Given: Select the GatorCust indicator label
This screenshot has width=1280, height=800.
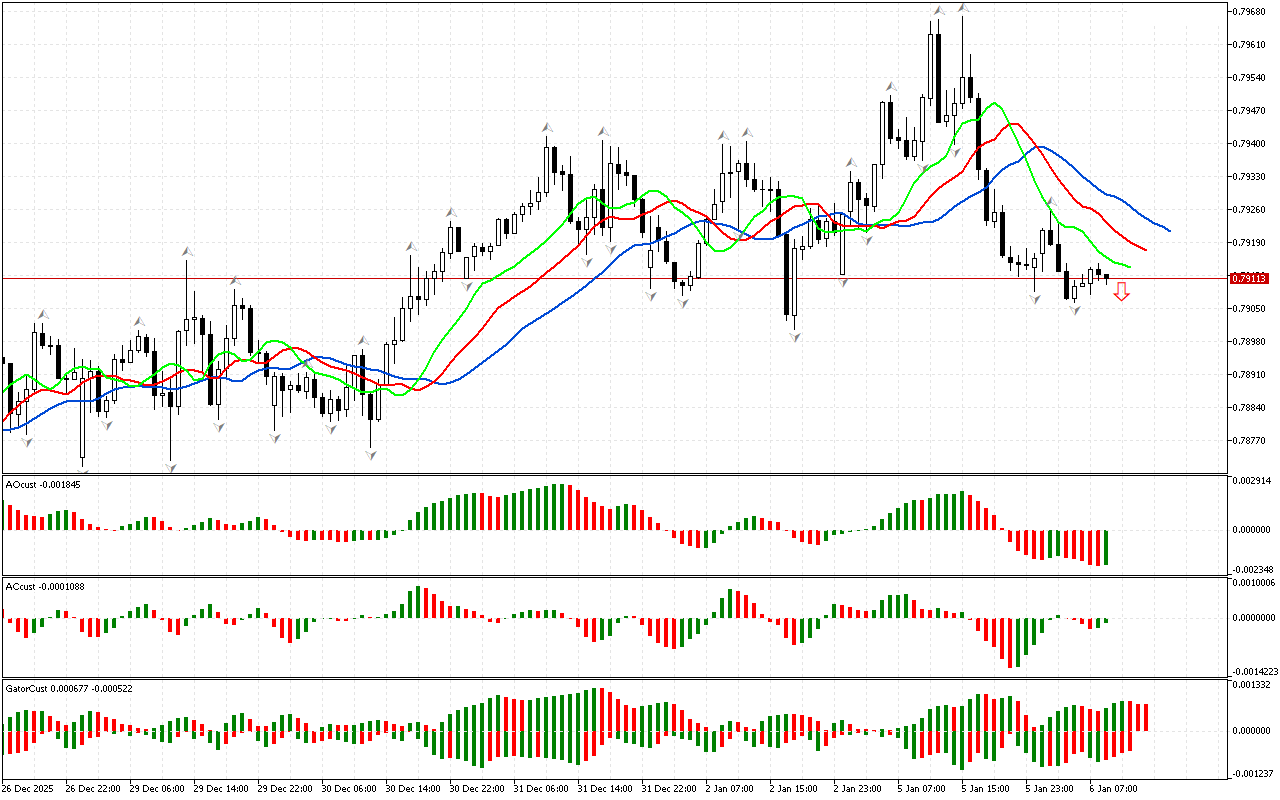Looking at the screenshot, I should point(69,688).
